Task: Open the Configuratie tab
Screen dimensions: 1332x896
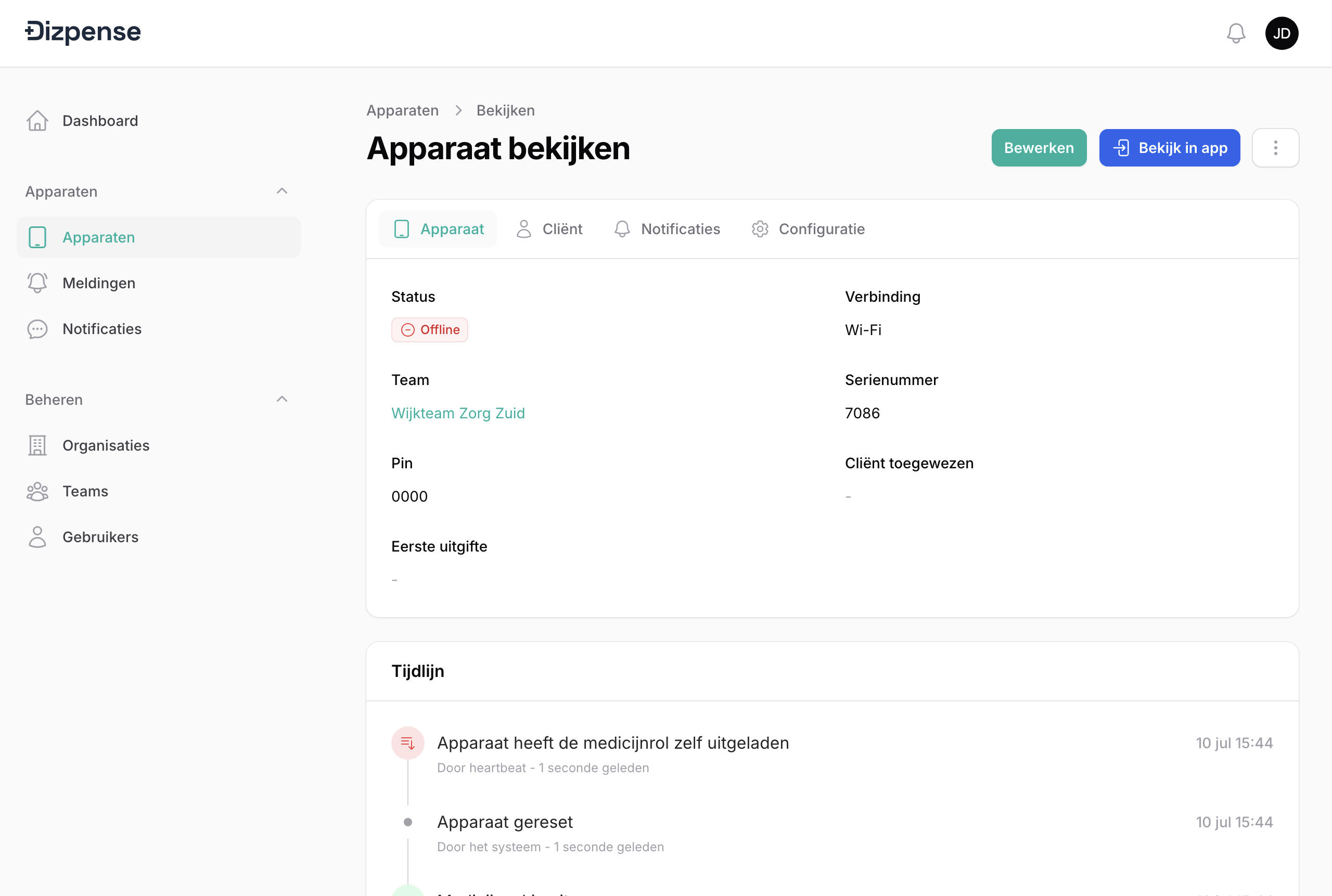Action: click(x=808, y=229)
